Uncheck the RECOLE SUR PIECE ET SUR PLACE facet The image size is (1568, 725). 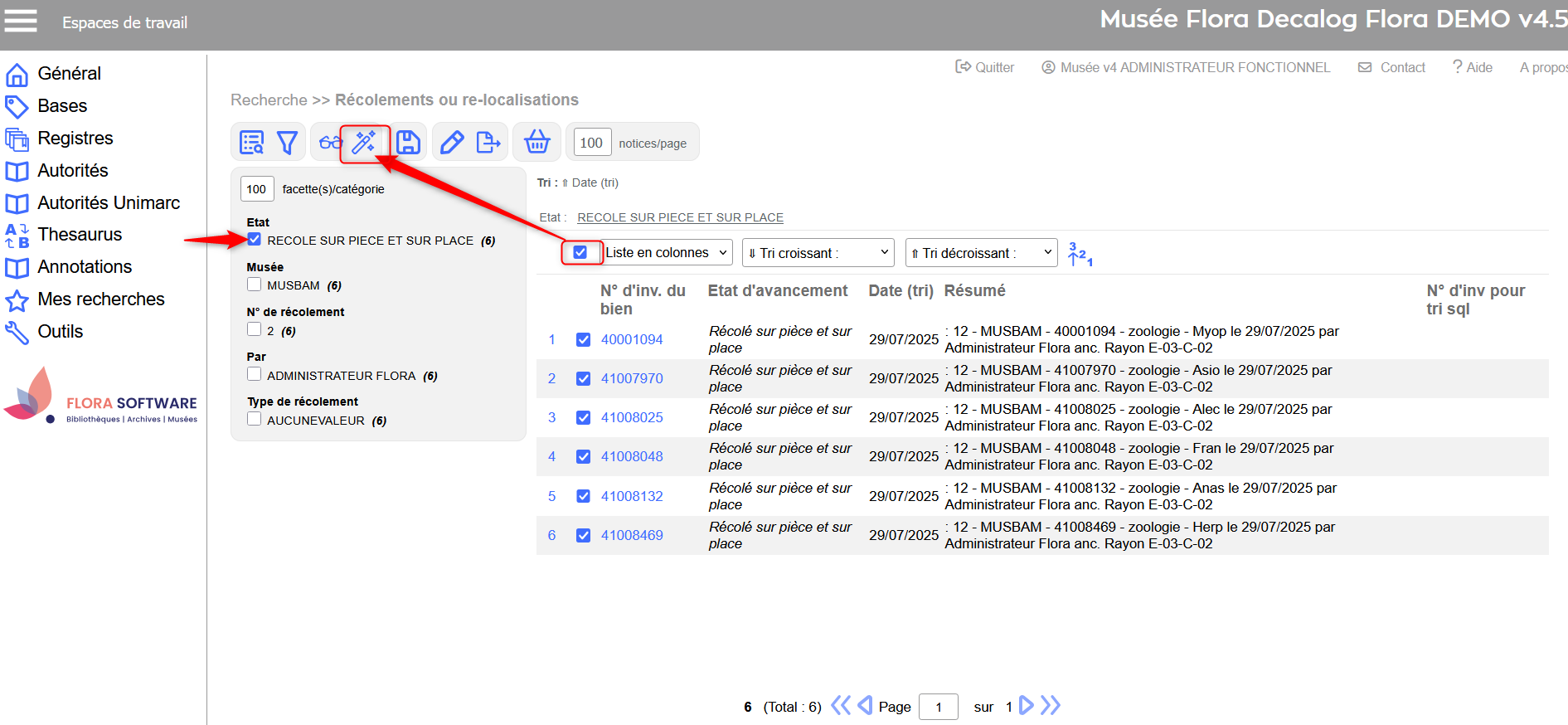[x=255, y=240]
